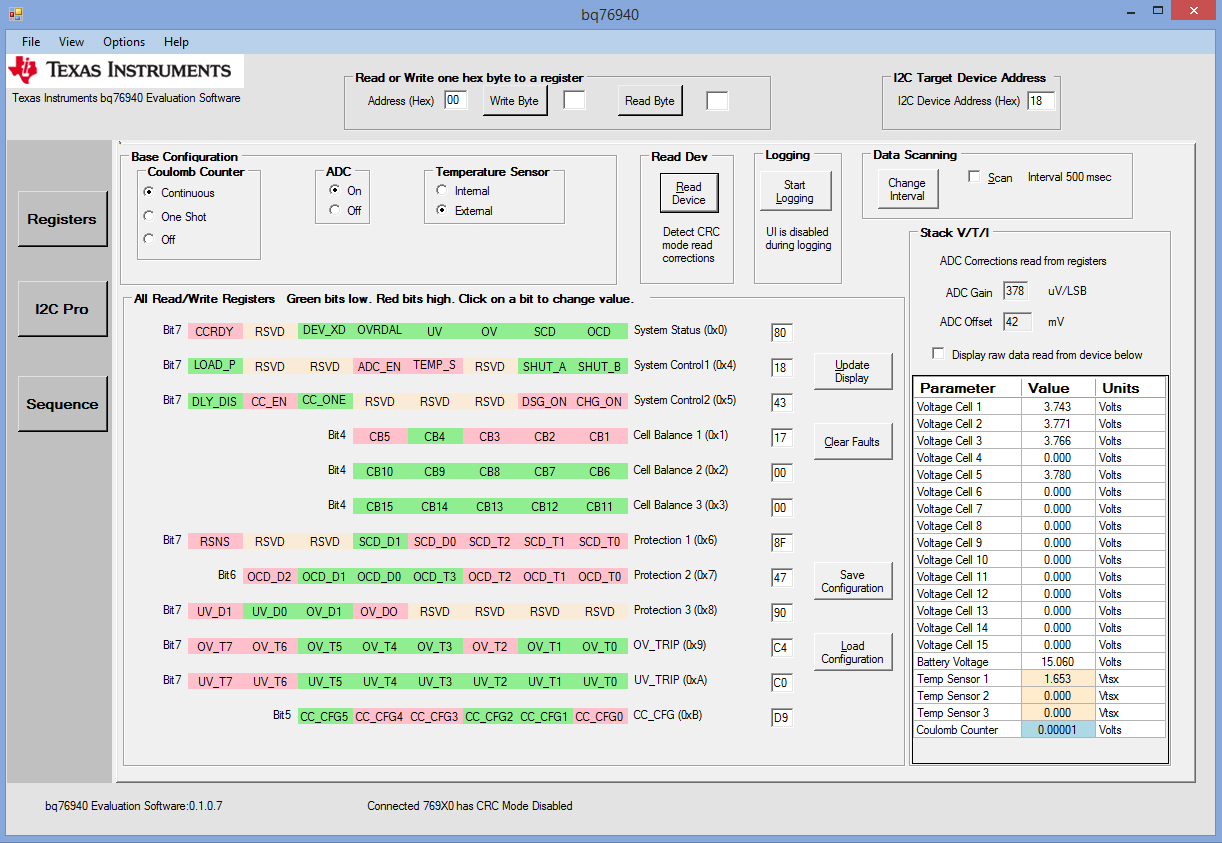Toggle the OV_T7 bit in OV_TRIP
Screen dimensions: 1222x843
pyautogui.click(x=214, y=646)
